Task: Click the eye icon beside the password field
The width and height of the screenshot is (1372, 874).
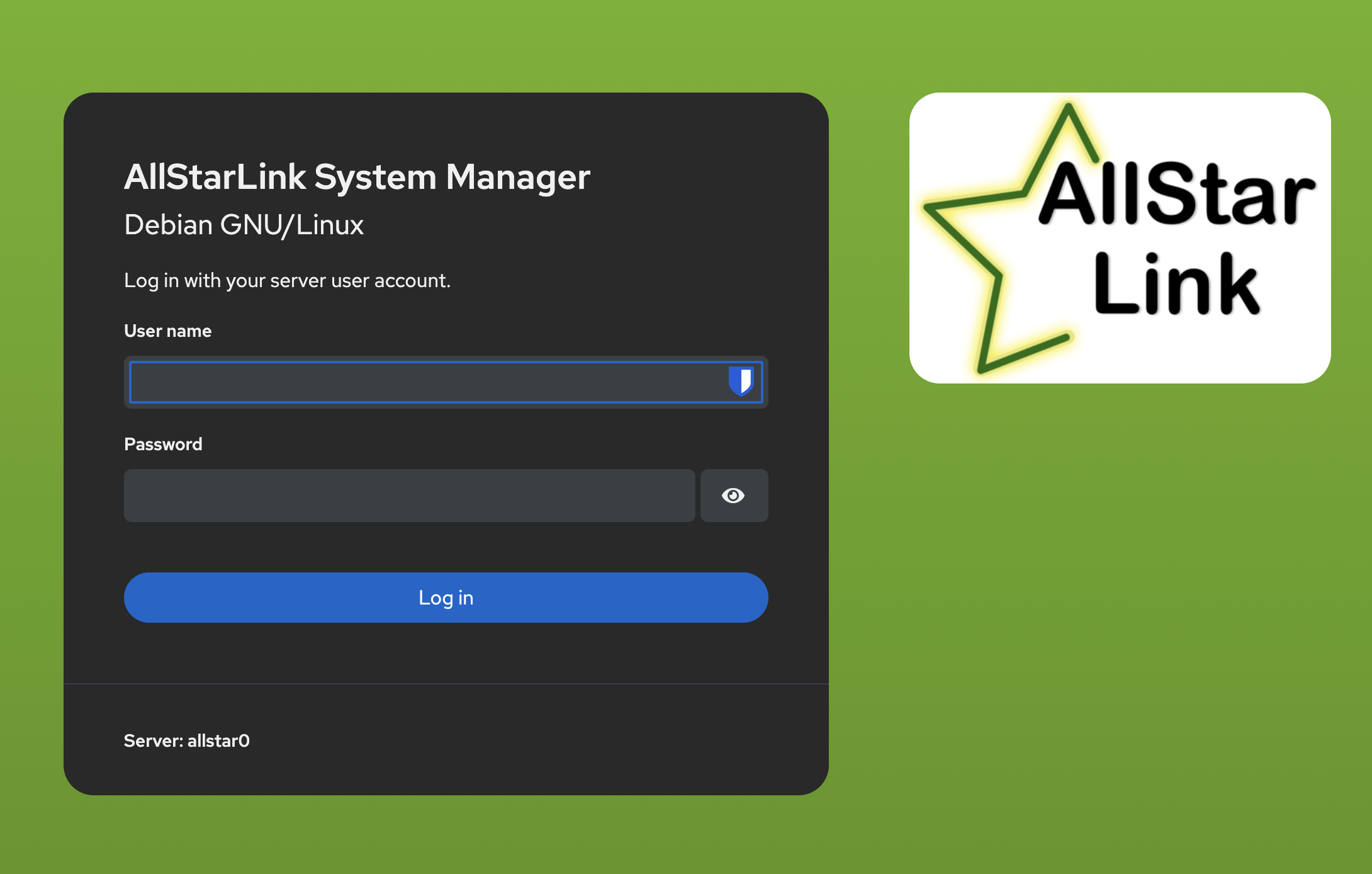Action: tap(734, 496)
